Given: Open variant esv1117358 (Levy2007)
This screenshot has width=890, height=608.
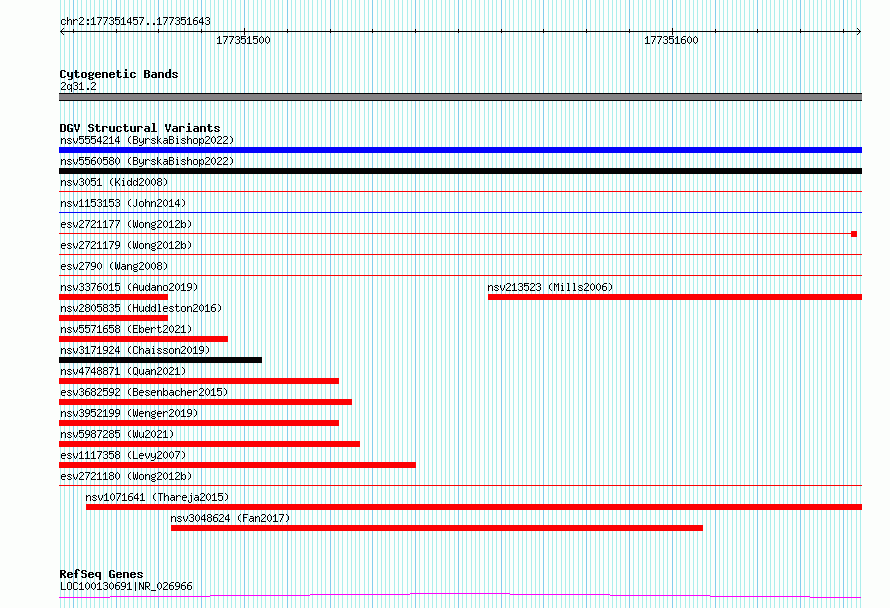Looking at the screenshot, I should pos(123,455).
